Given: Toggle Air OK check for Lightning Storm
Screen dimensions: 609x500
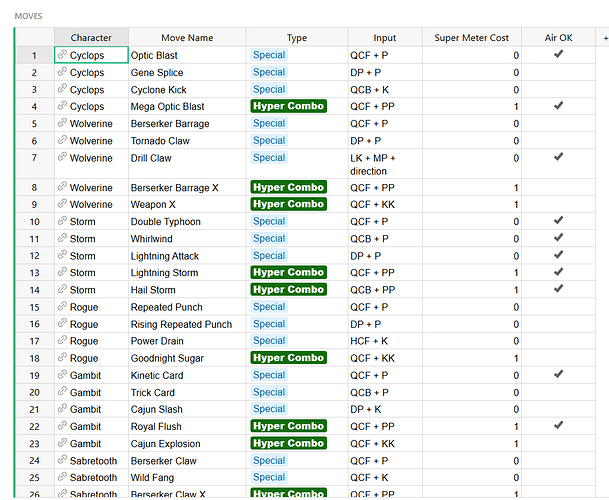Looking at the screenshot, I should coord(559,272).
